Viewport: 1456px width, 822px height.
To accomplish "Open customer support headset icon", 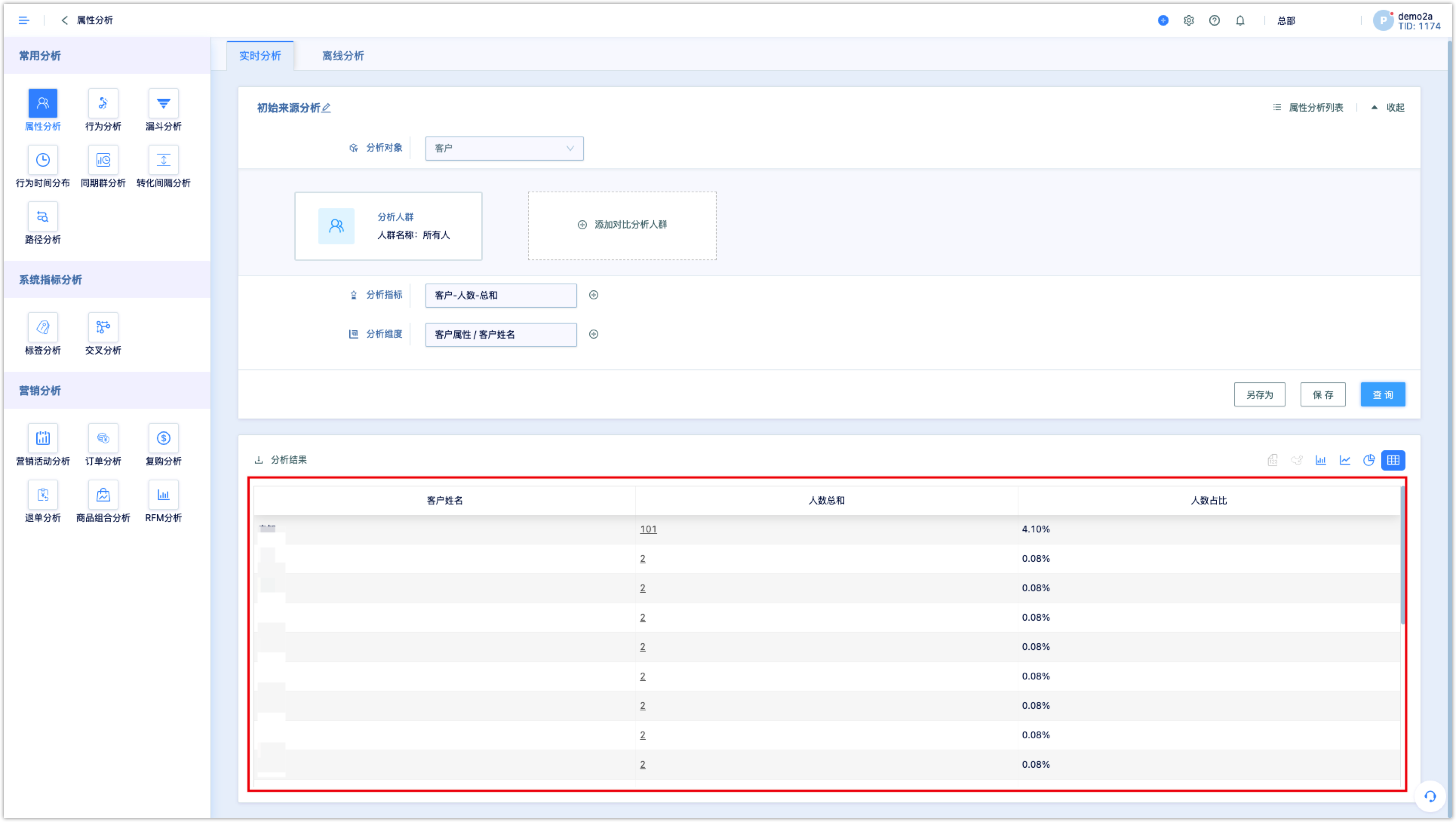I will 1430,797.
